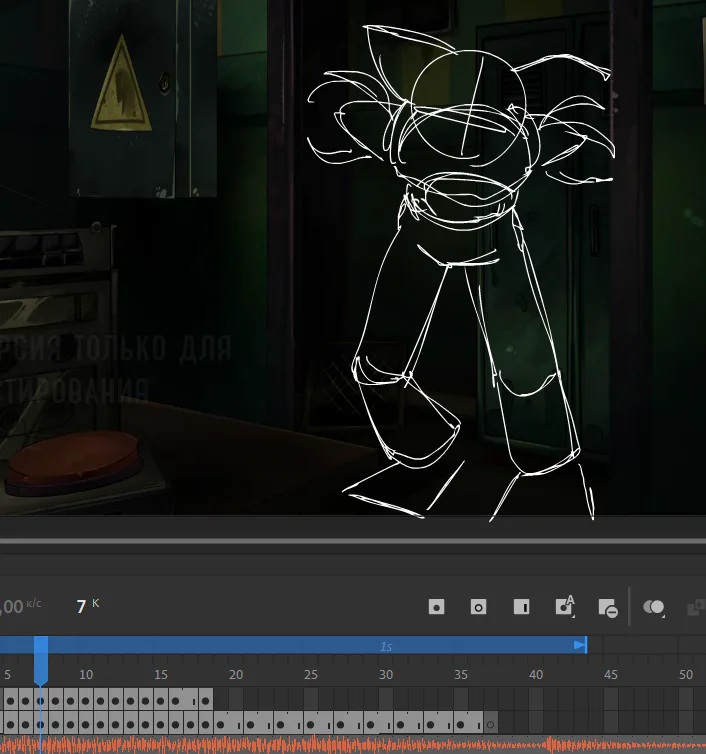Click the Insert Frame icon
The width and height of the screenshot is (706, 754).
521,607
